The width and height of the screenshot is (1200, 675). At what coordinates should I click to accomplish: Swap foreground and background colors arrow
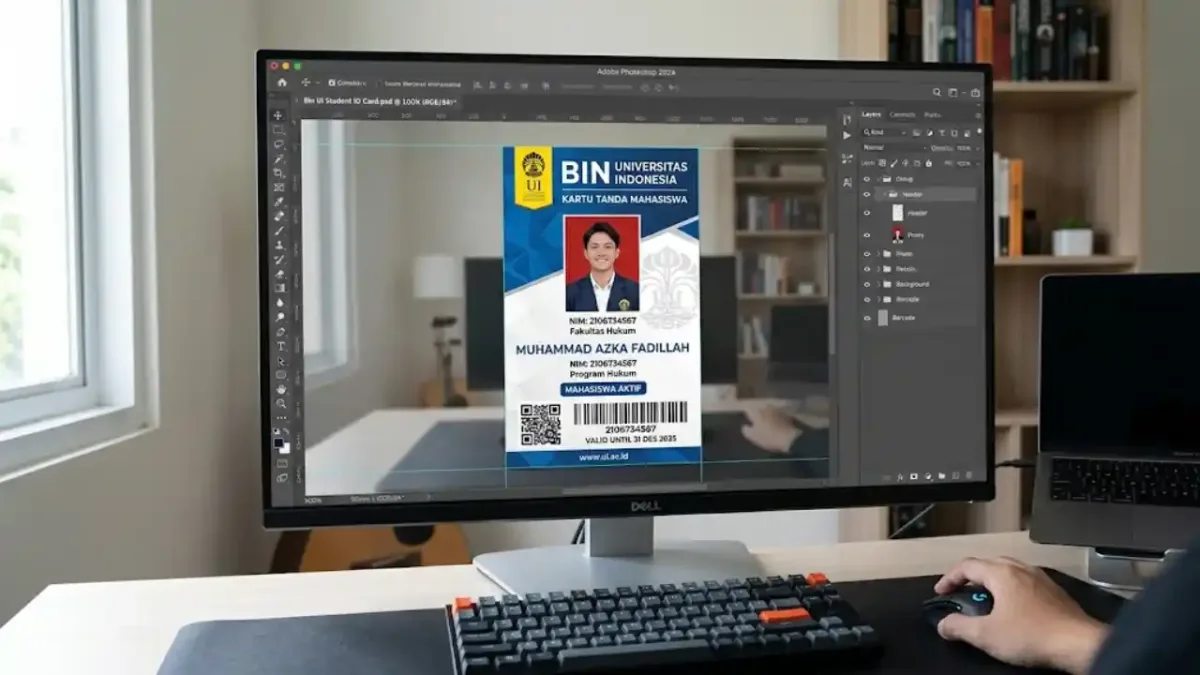[286, 430]
